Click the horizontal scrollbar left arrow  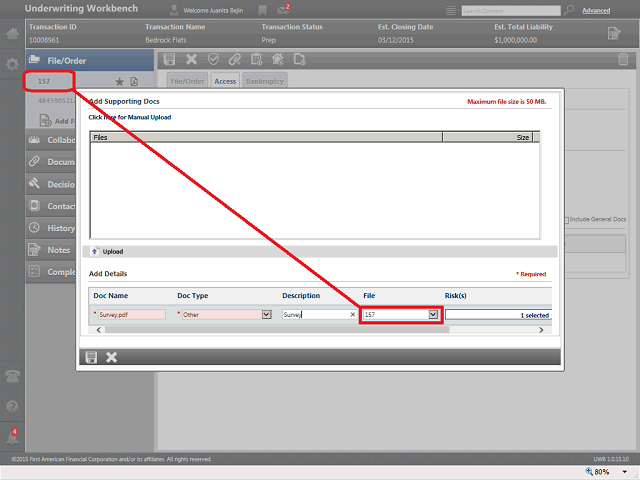click(x=99, y=330)
